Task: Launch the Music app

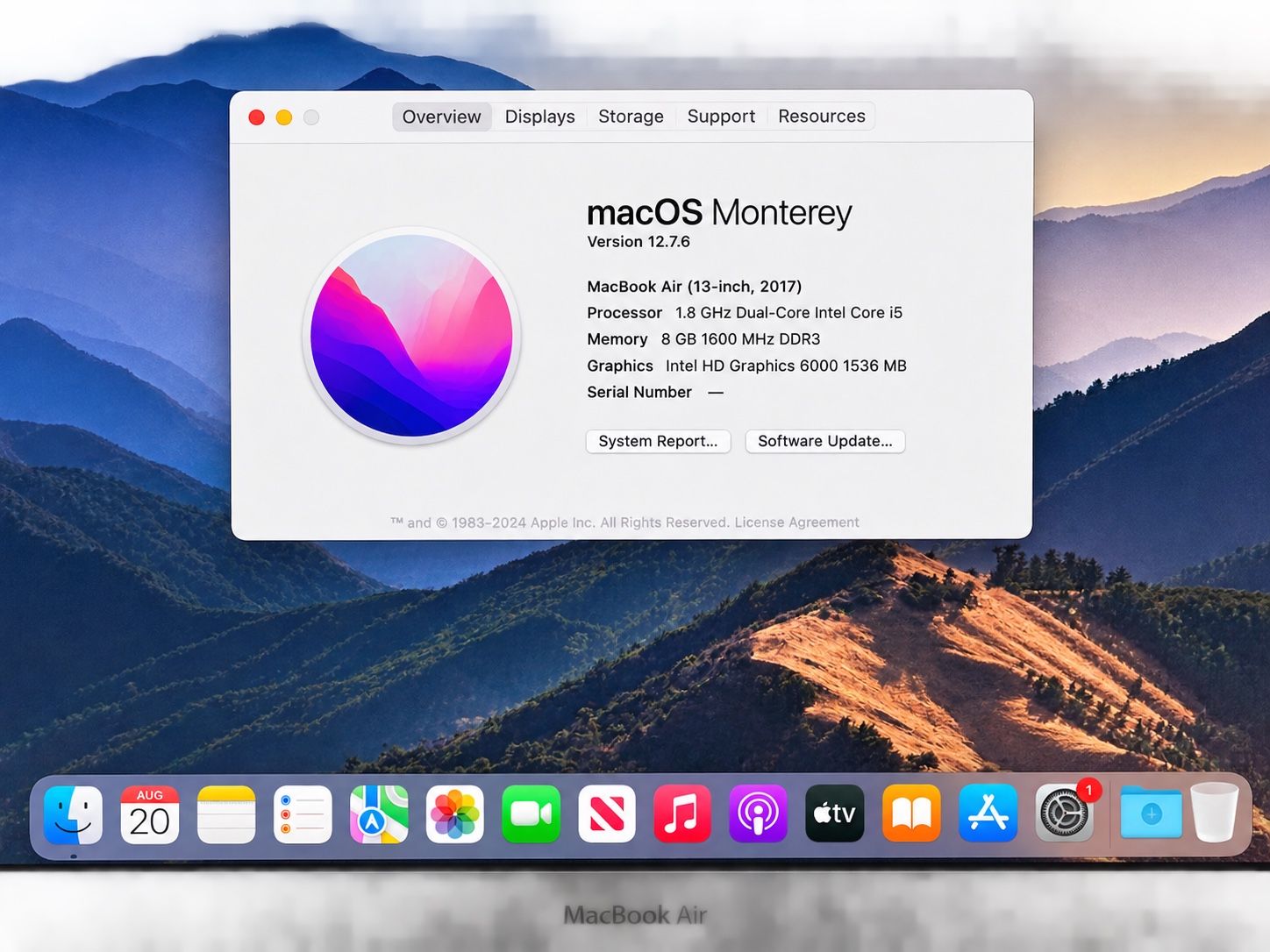Action: [x=682, y=814]
